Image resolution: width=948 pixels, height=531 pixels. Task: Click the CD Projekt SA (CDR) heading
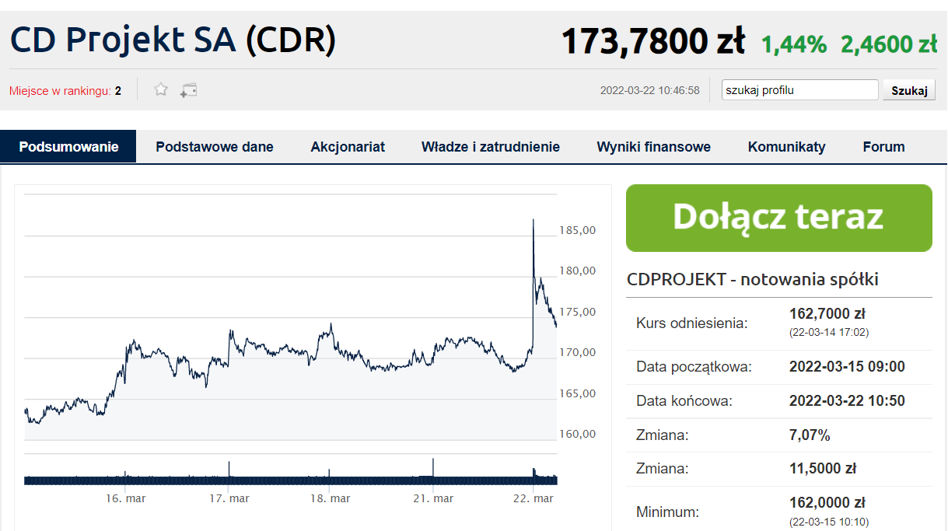coord(173,40)
